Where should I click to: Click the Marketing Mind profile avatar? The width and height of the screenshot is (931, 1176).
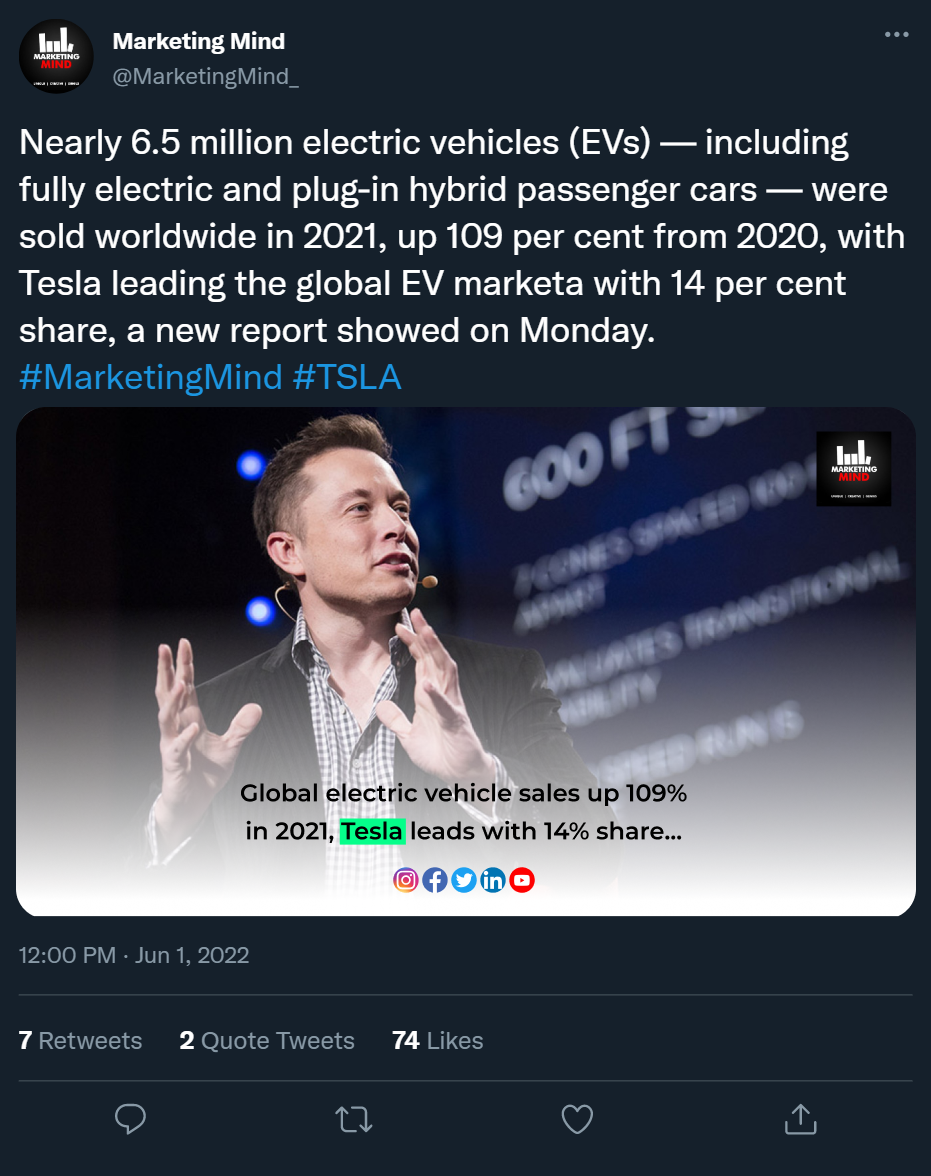56,56
